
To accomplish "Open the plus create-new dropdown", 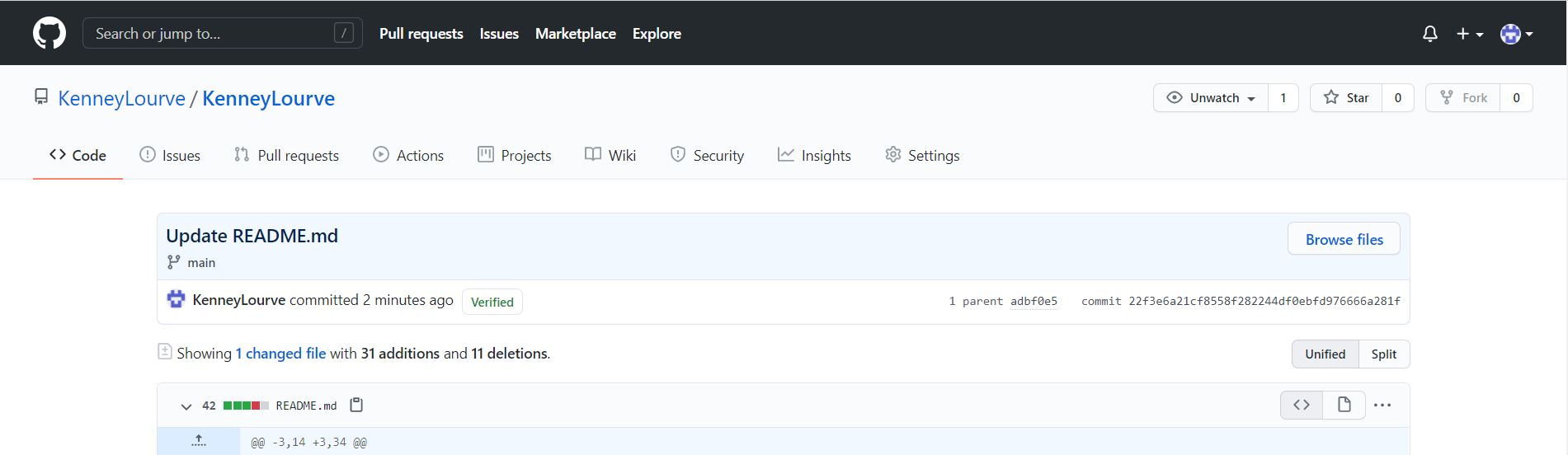I will click(x=1469, y=34).
